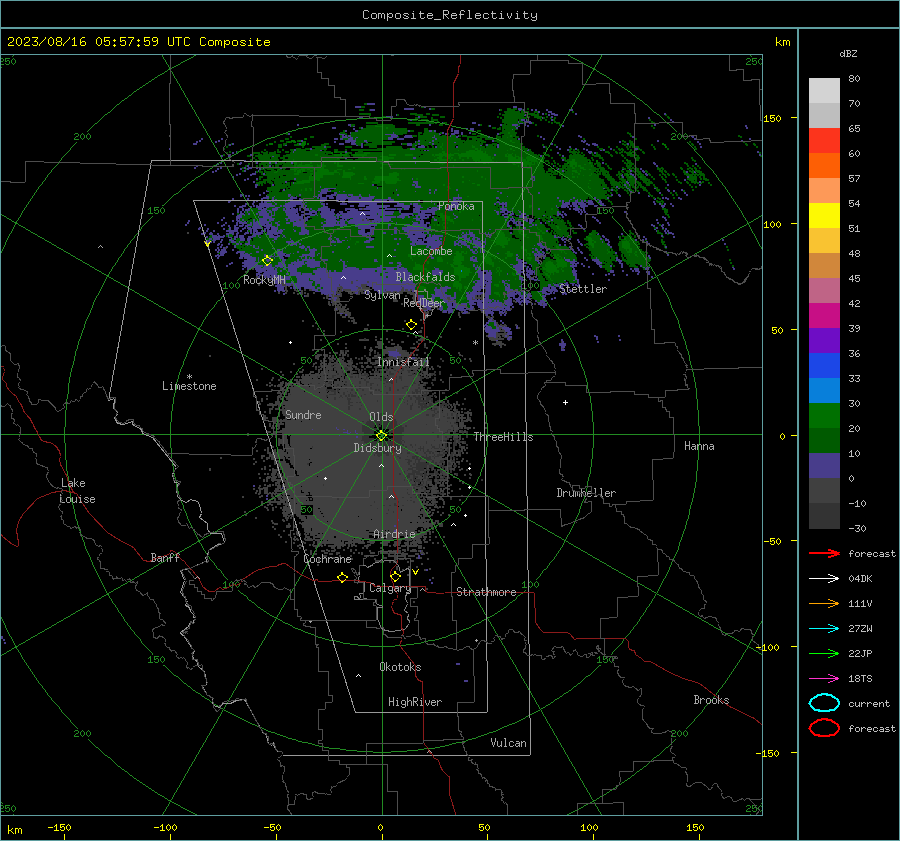This screenshot has width=900, height=841.
Task: Click the yellow V marker northeast of Calgary
Action: pos(415,572)
